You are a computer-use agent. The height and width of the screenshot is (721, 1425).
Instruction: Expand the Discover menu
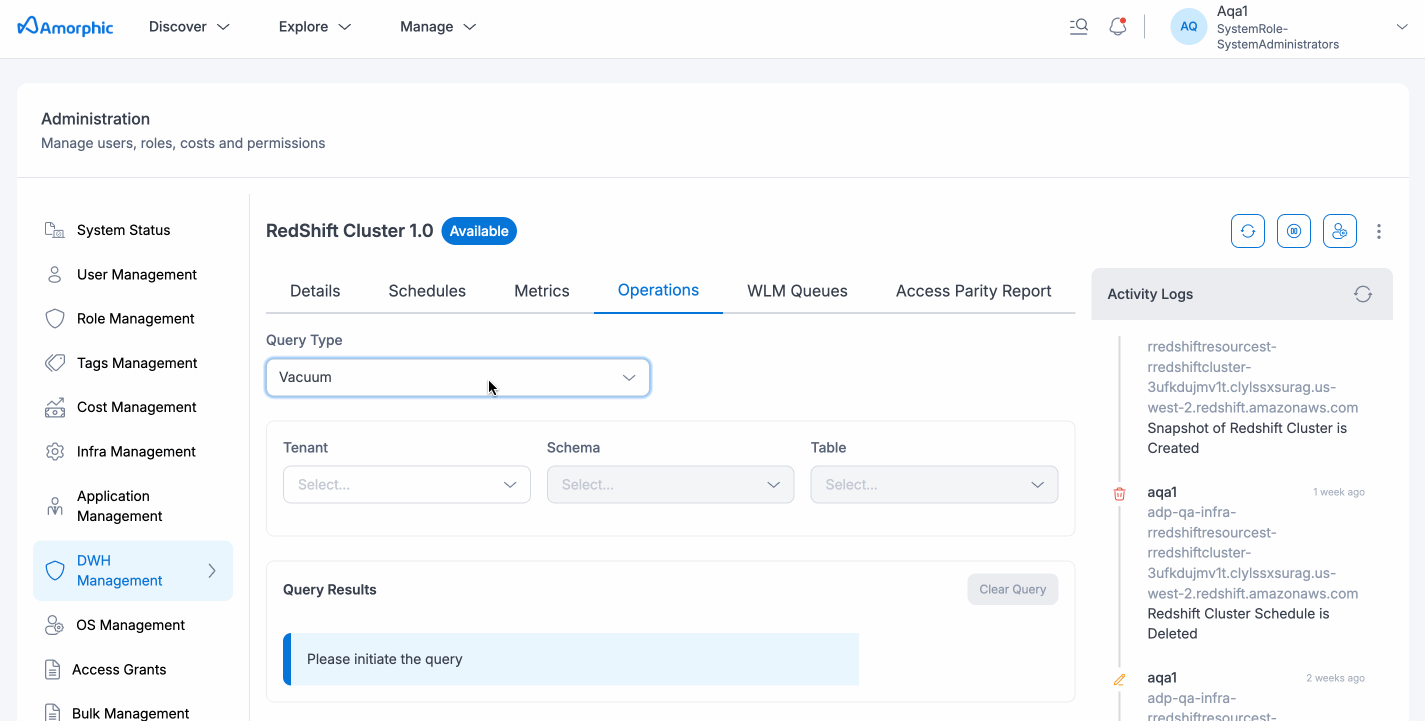190,27
